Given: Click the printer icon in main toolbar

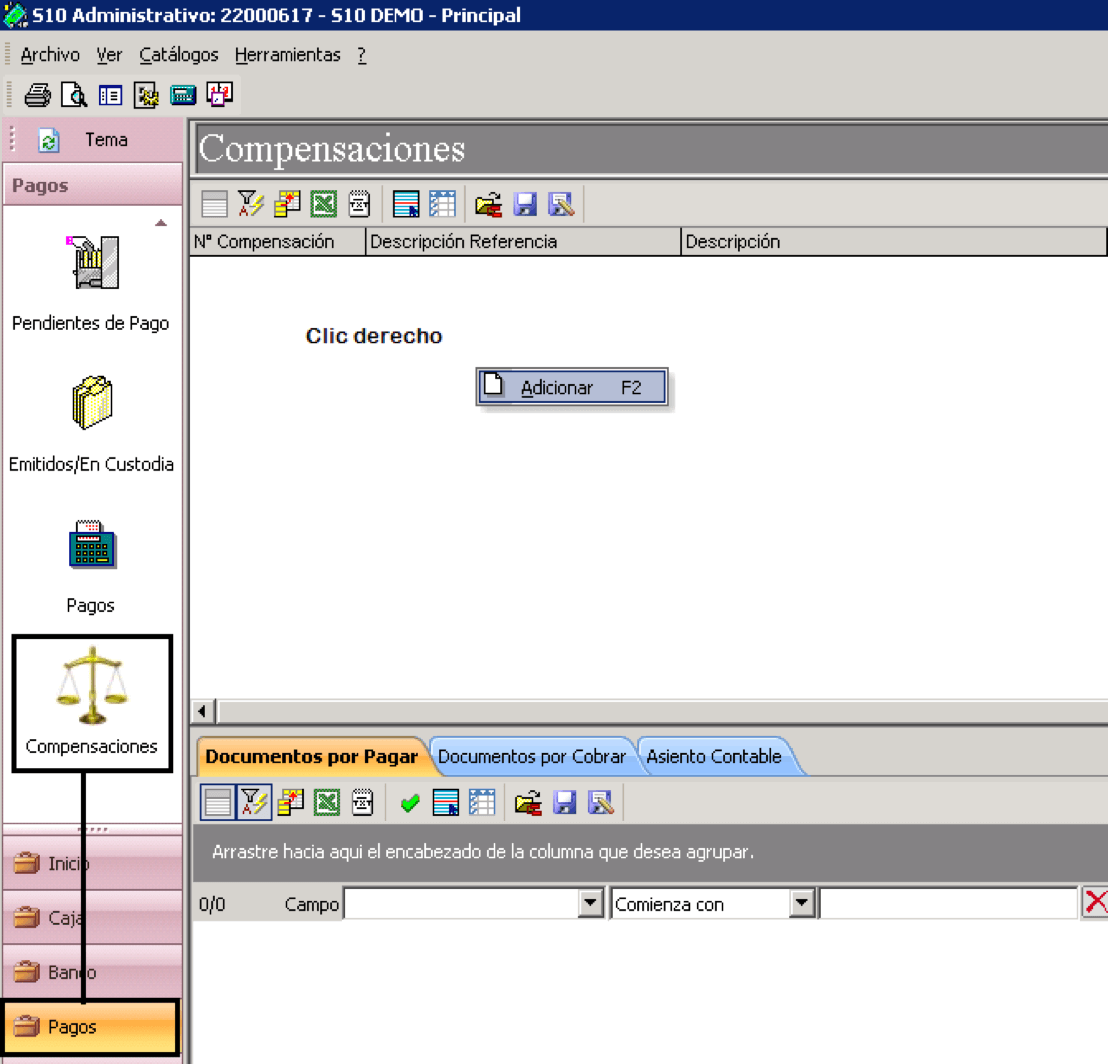Looking at the screenshot, I should click(x=37, y=95).
